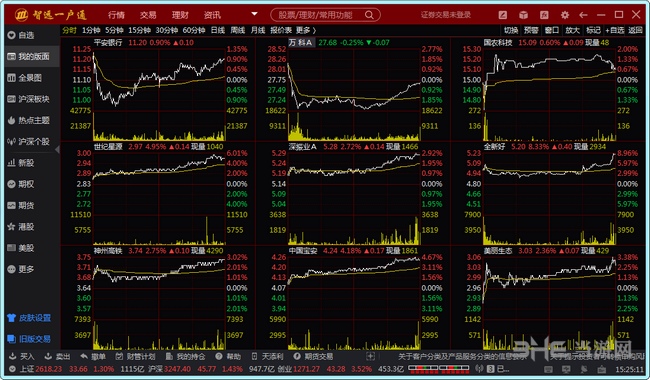Screen dimensions: 650x380
Task: Click into the 股票/理财/常用功能 search field
Action: 325,15
